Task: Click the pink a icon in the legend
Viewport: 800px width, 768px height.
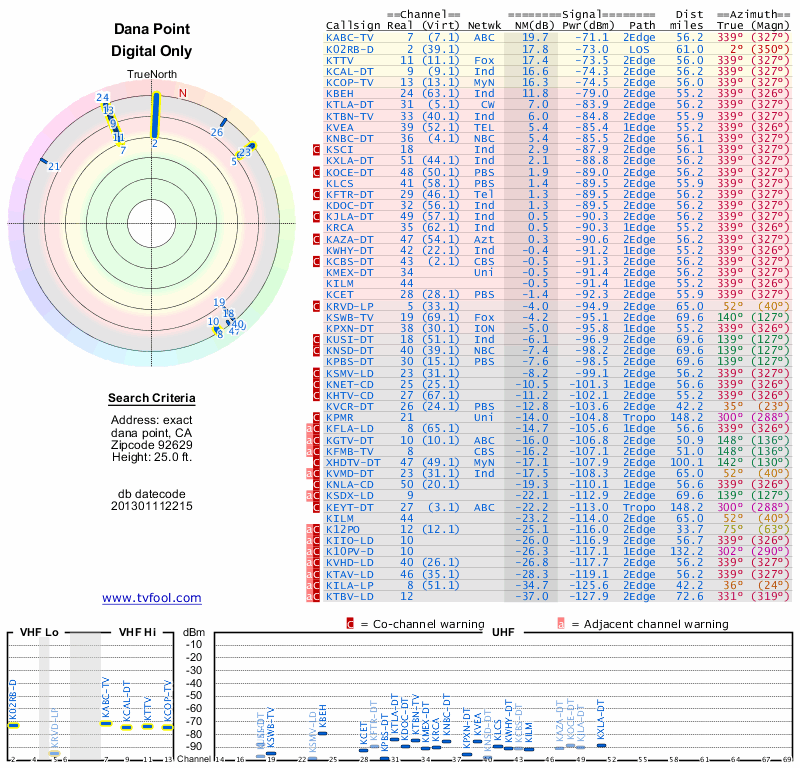Action: coord(561,624)
